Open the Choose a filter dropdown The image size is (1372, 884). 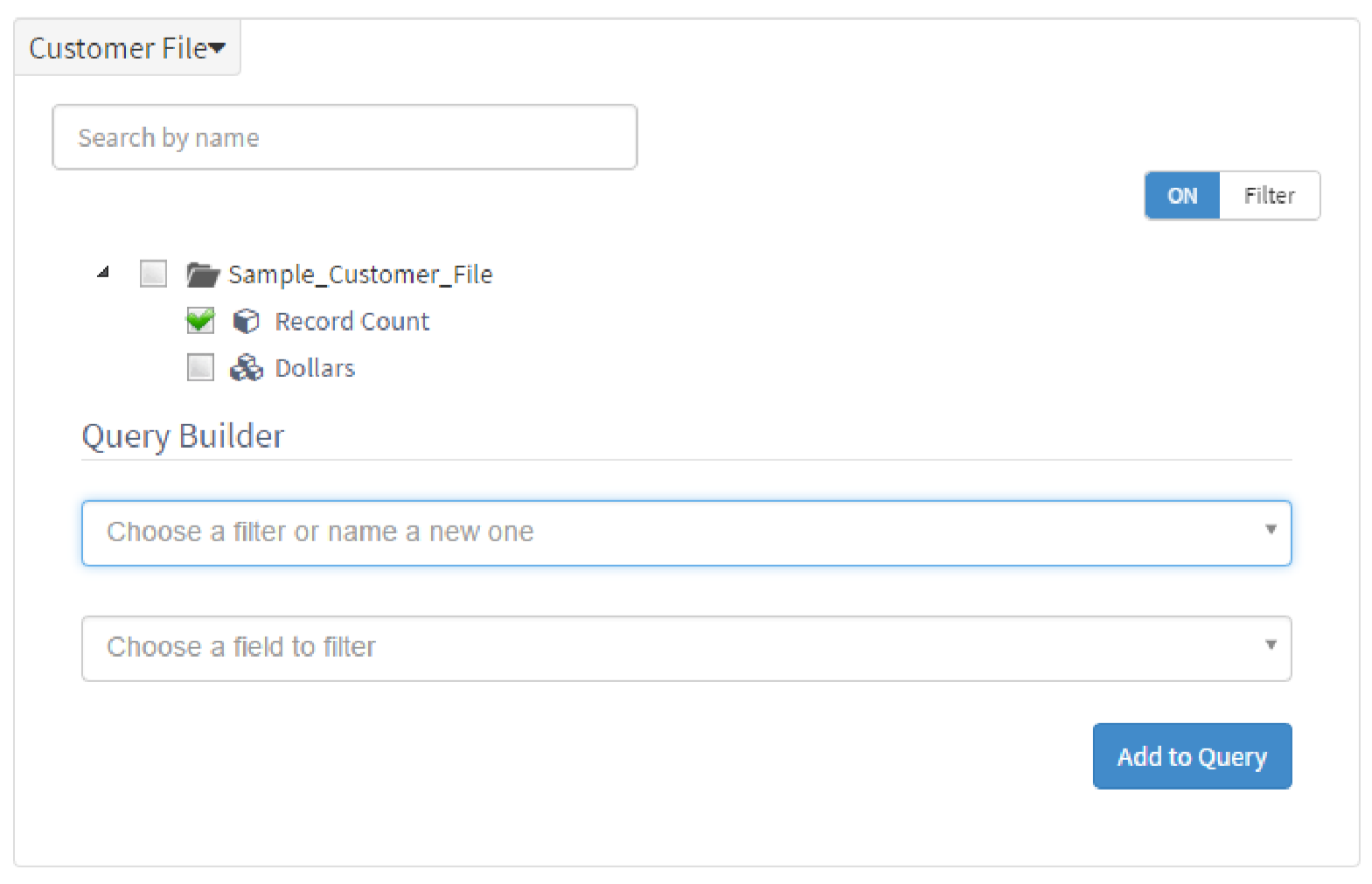tap(686, 532)
